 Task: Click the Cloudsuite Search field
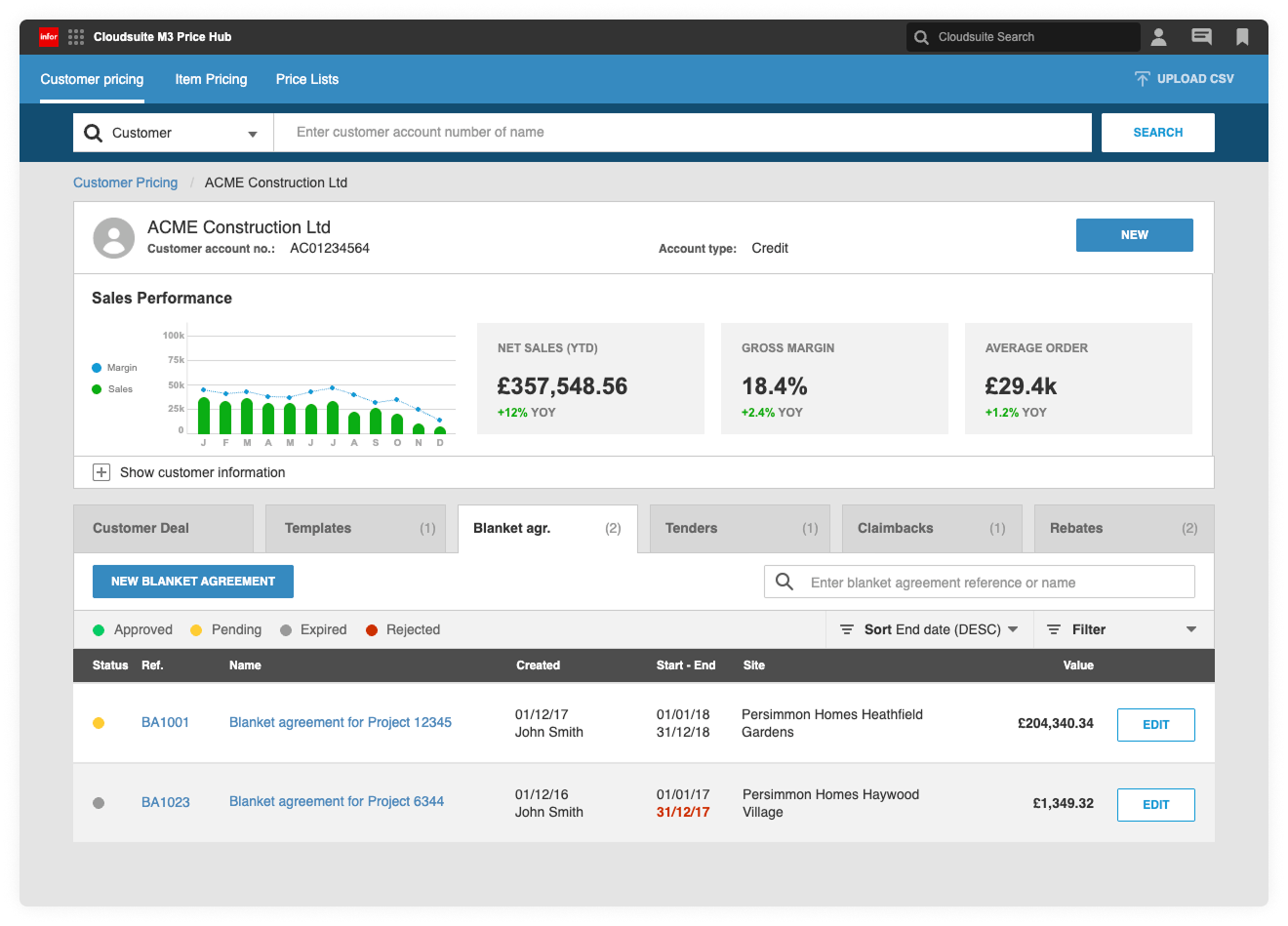pyautogui.click(x=1024, y=37)
